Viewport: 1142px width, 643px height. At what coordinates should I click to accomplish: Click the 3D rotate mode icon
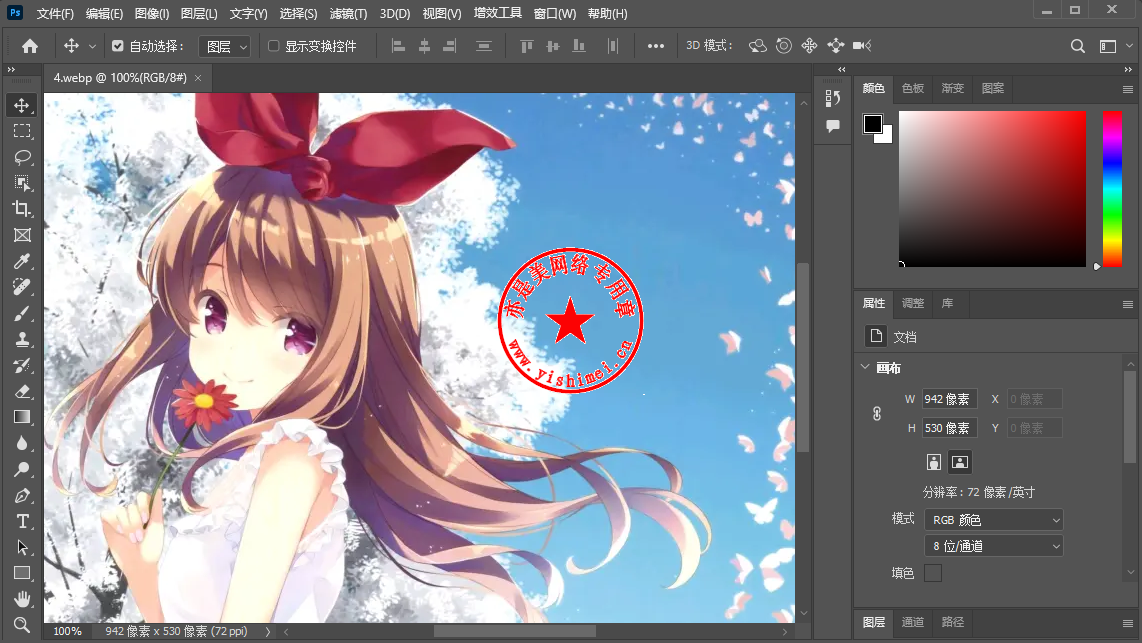[757, 46]
